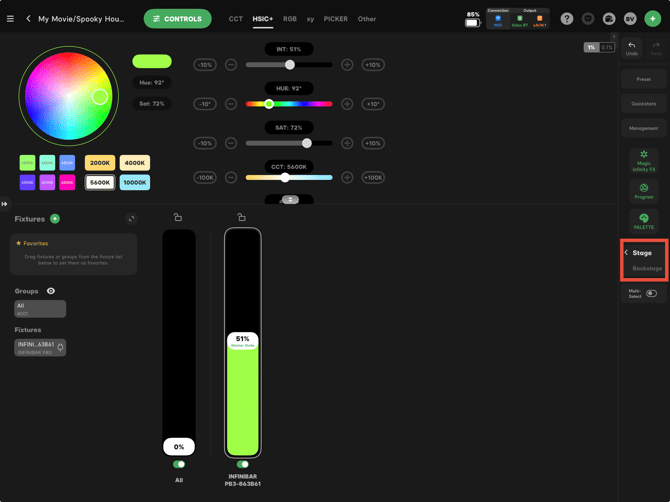This screenshot has width=670, height=502.
Task: Open the Program mode
Action: (x=644, y=191)
